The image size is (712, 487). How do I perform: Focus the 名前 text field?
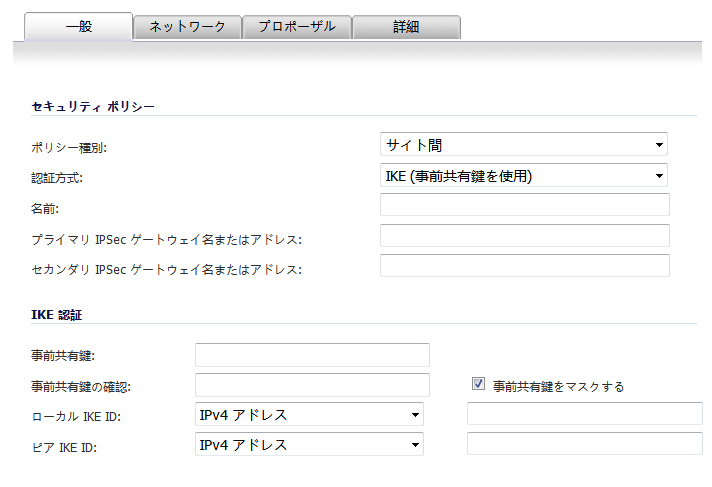coord(524,204)
